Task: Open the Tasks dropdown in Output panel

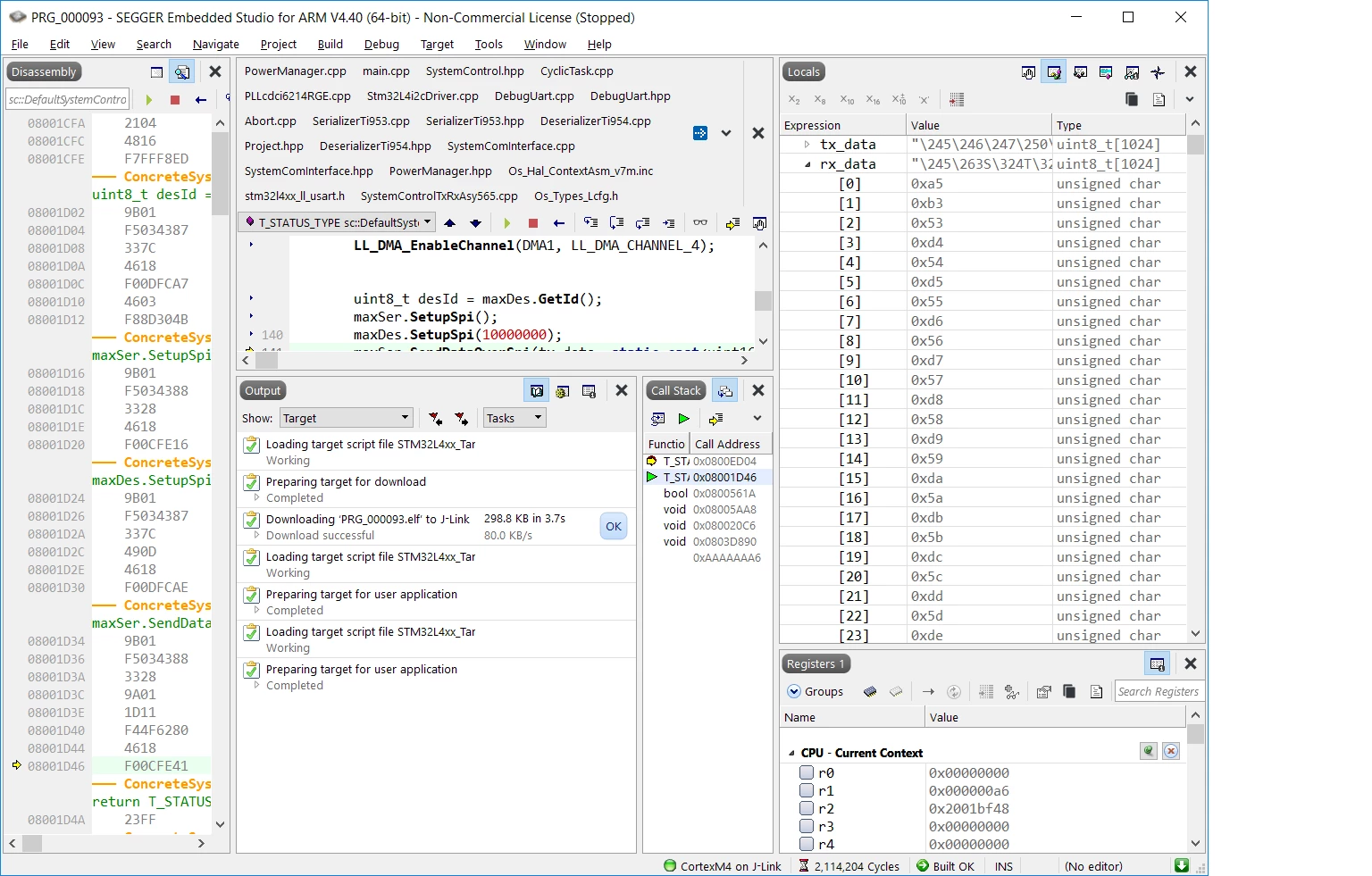Action: pos(514,418)
